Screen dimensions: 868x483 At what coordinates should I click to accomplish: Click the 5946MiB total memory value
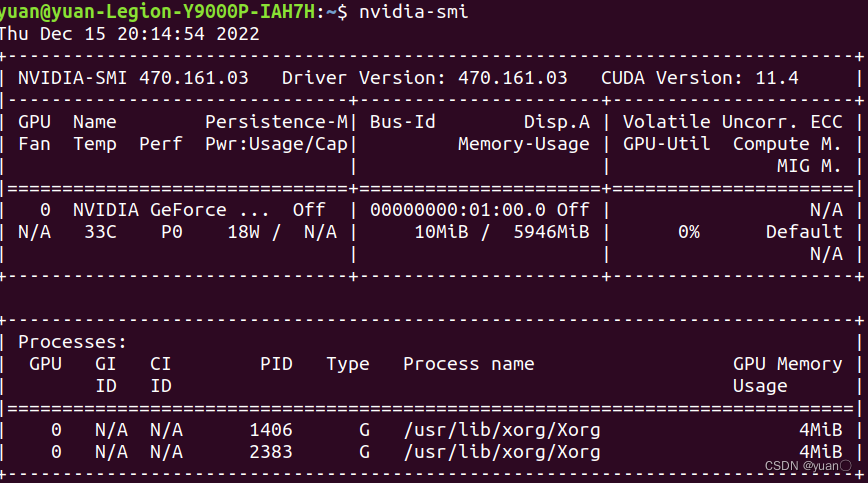[551, 232]
